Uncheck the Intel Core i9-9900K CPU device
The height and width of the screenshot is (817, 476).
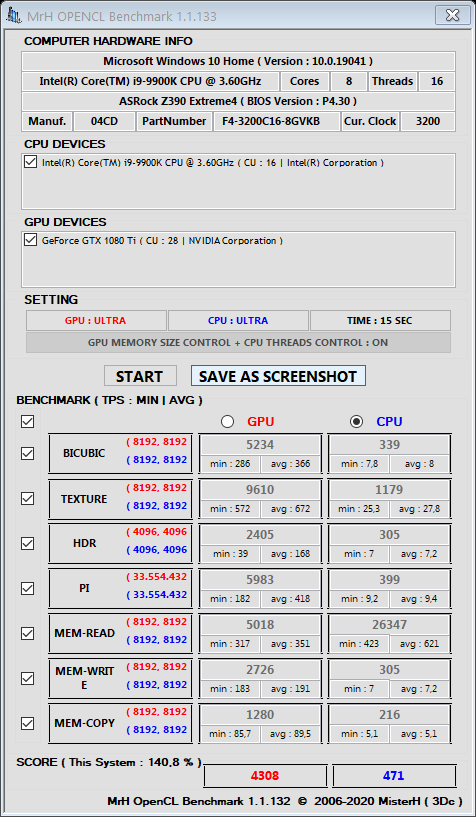point(31,163)
